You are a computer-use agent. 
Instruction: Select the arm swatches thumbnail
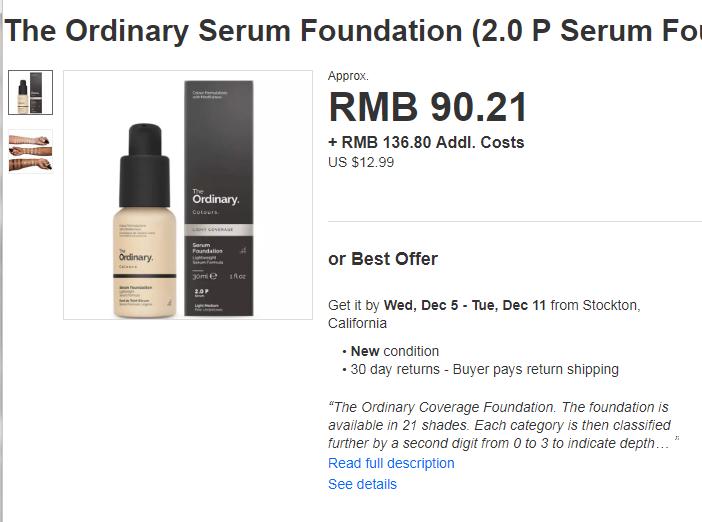coord(30,151)
